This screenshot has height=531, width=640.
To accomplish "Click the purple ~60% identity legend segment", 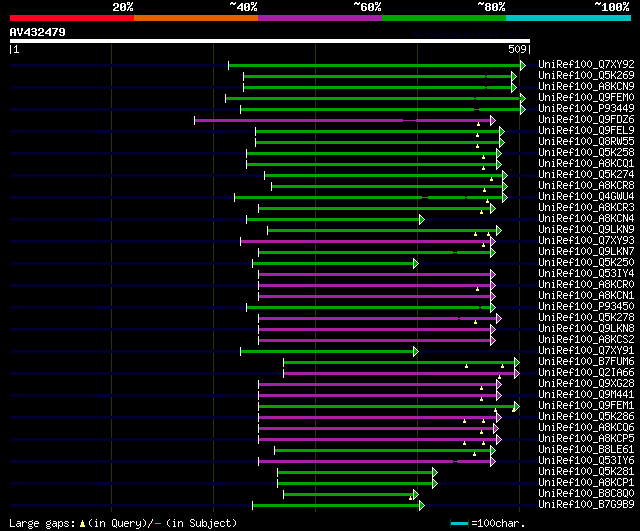I will (320, 18).
